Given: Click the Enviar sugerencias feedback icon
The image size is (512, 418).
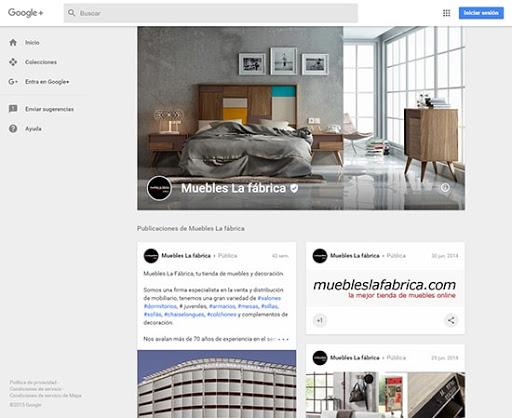Looking at the screenshot, I should (13, 109).
